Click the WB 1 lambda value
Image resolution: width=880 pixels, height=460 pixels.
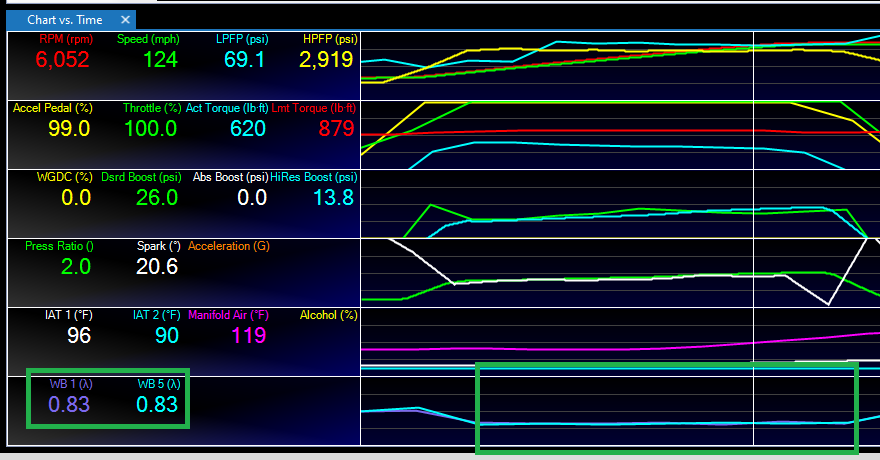pos(69,405)
